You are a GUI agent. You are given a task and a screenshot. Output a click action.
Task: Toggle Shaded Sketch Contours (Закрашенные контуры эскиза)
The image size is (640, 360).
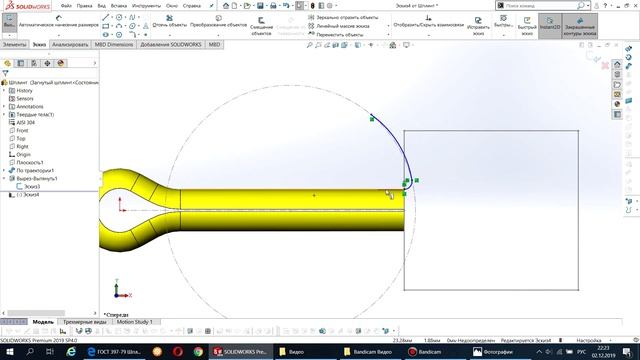580,25
